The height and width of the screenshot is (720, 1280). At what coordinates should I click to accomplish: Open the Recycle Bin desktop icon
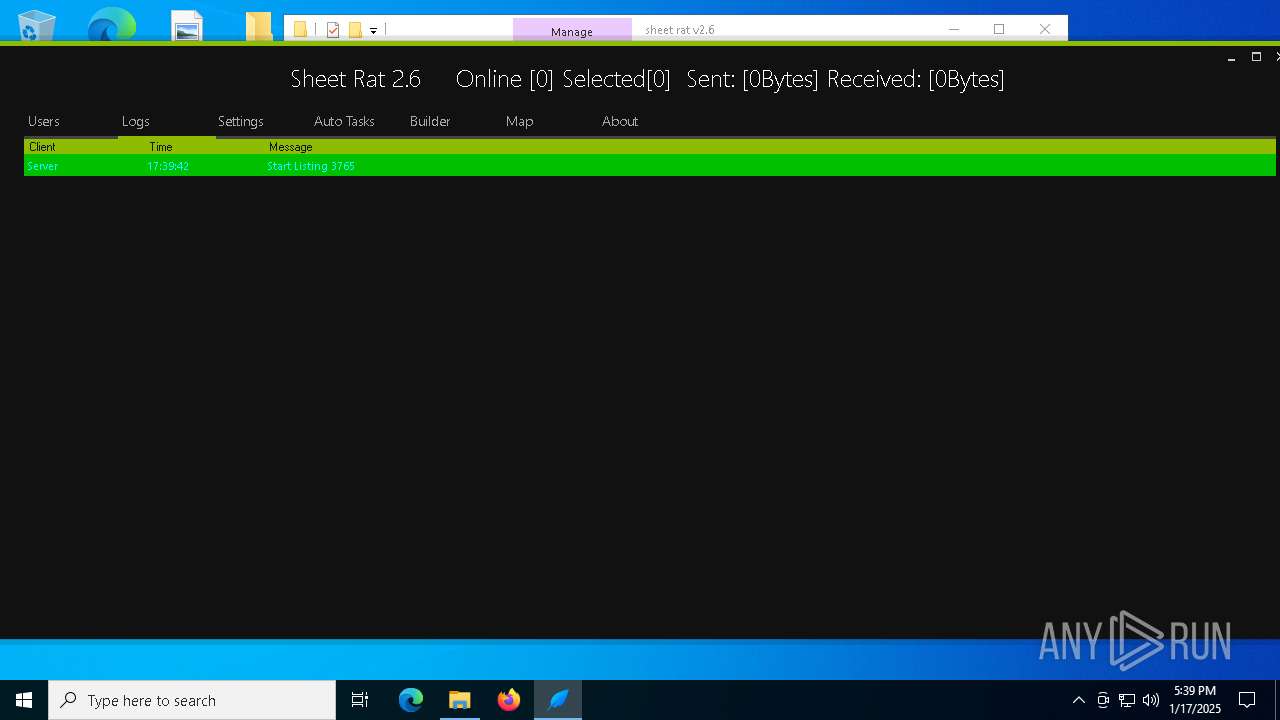point(37,25)
